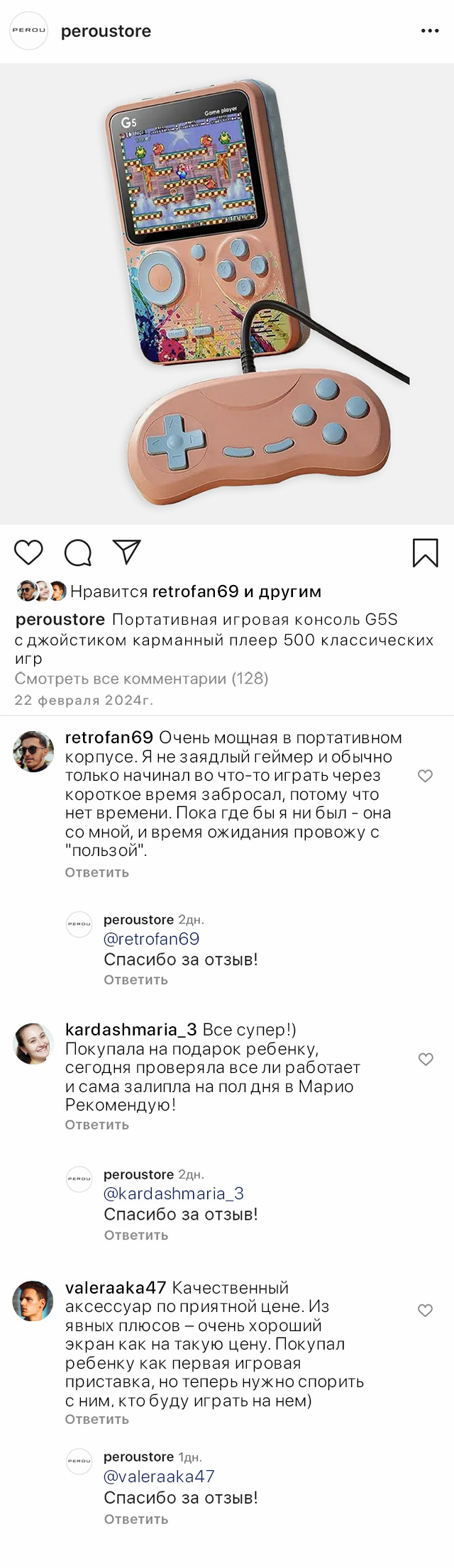Open the peroustore profile logo in header
The image size is (454, 1568).
tap(28, 31)
